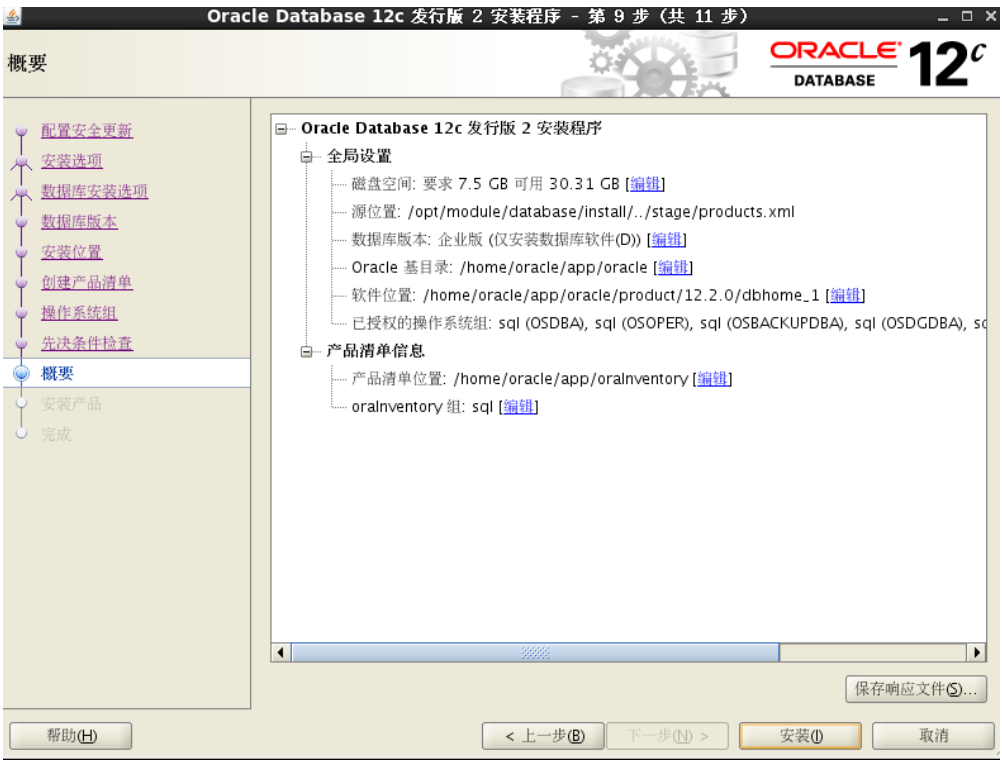
Task: Click the step marker icon beside 安装选项
Action: 22,161
